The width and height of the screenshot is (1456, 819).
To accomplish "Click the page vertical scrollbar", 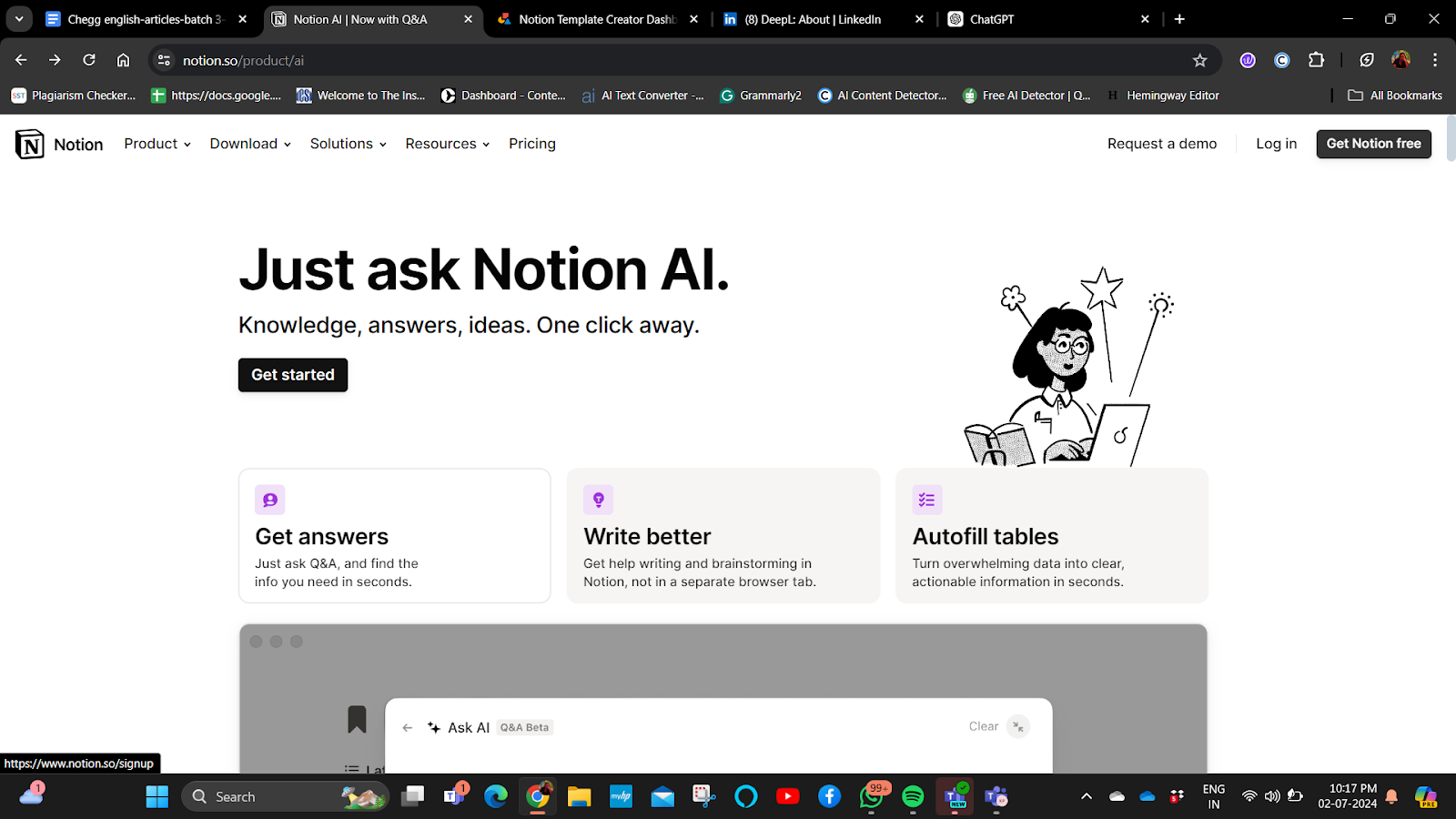I will pyautogui.click(x=1451, y=136).
